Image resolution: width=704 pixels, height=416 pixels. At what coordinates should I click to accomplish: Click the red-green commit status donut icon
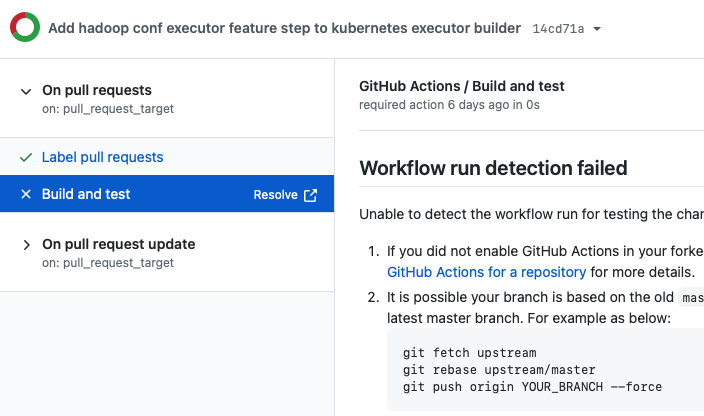[25, 27]
